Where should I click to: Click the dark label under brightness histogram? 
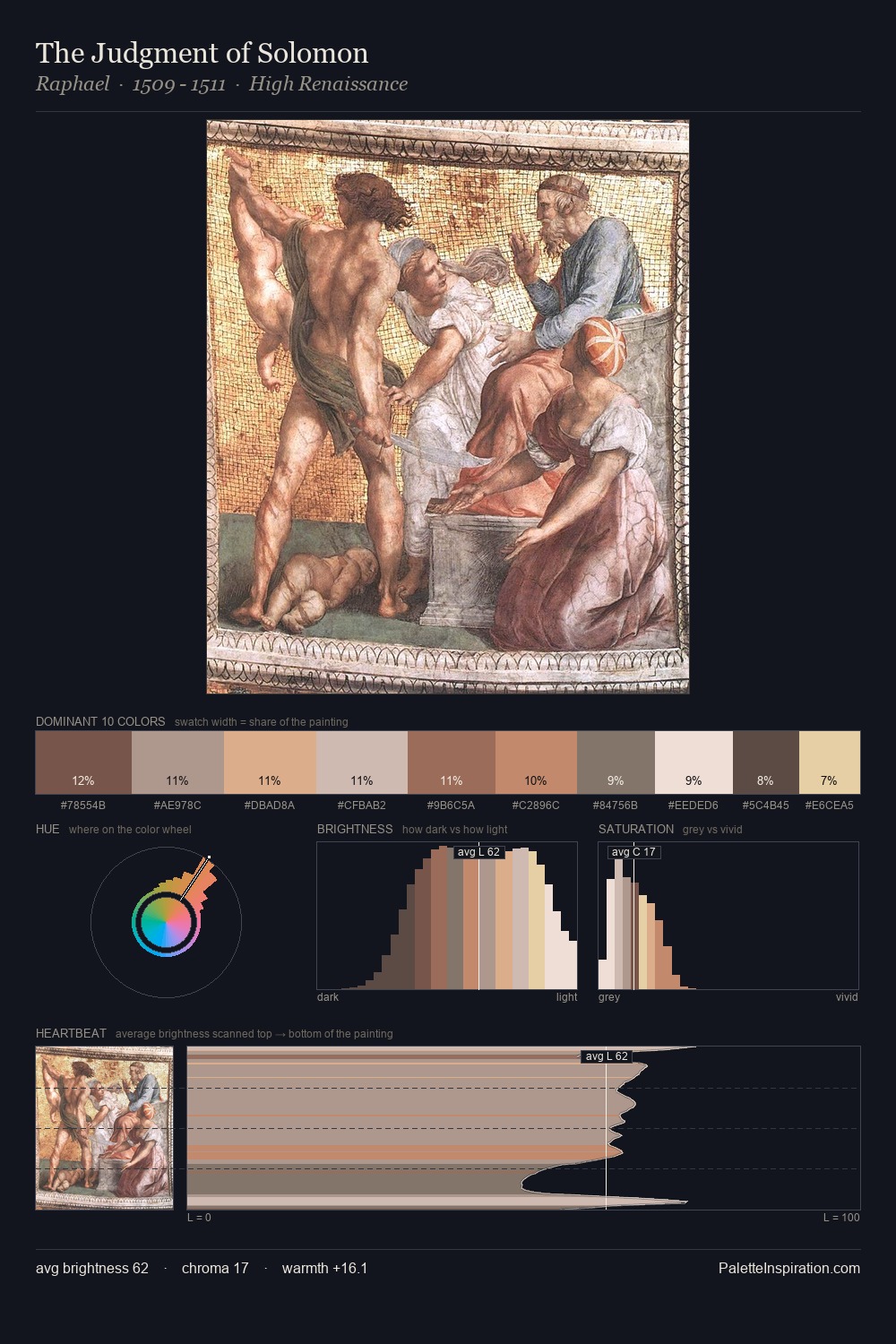click(328, 996)
